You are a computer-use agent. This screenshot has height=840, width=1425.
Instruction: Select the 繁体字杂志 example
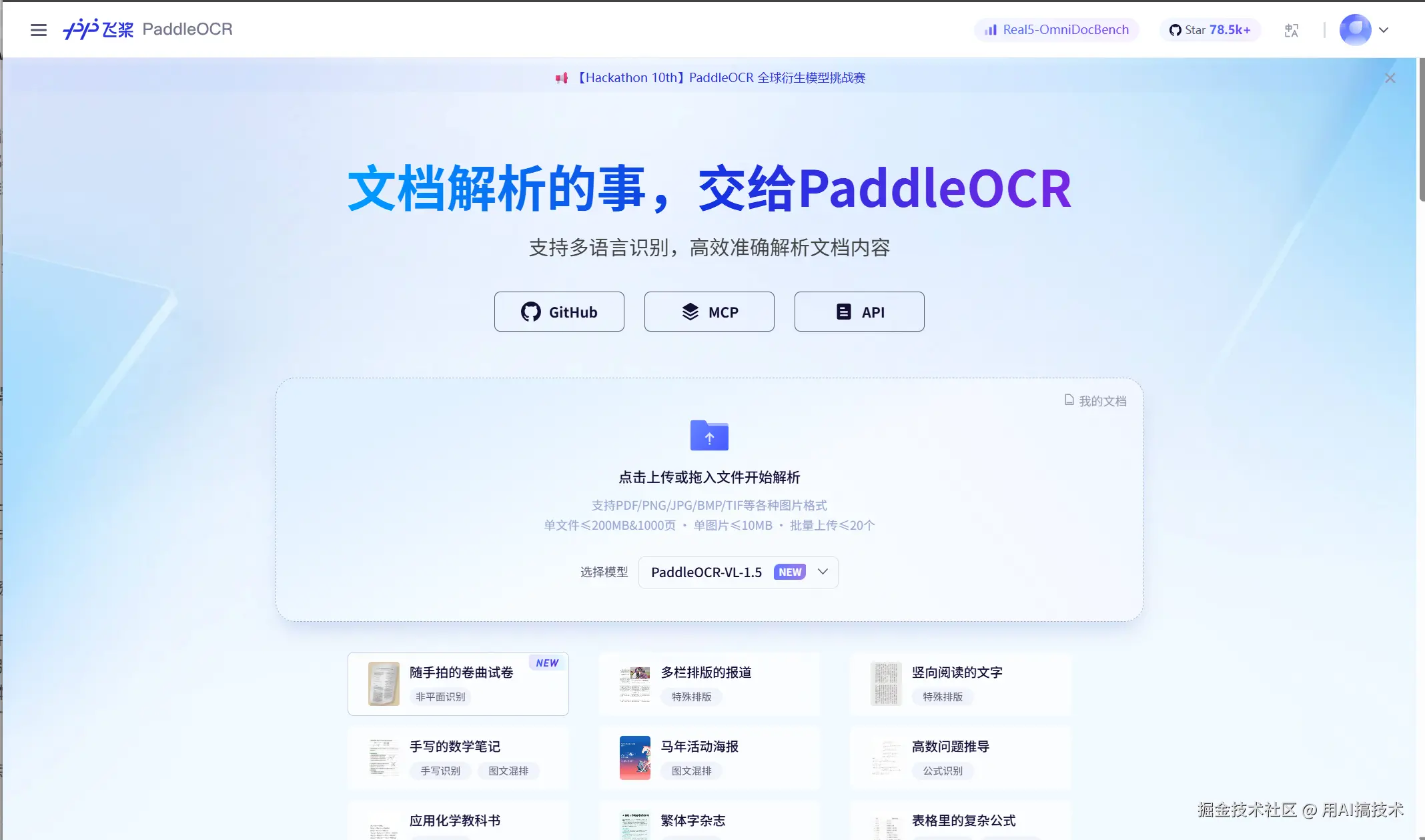[x=709, y=821]
